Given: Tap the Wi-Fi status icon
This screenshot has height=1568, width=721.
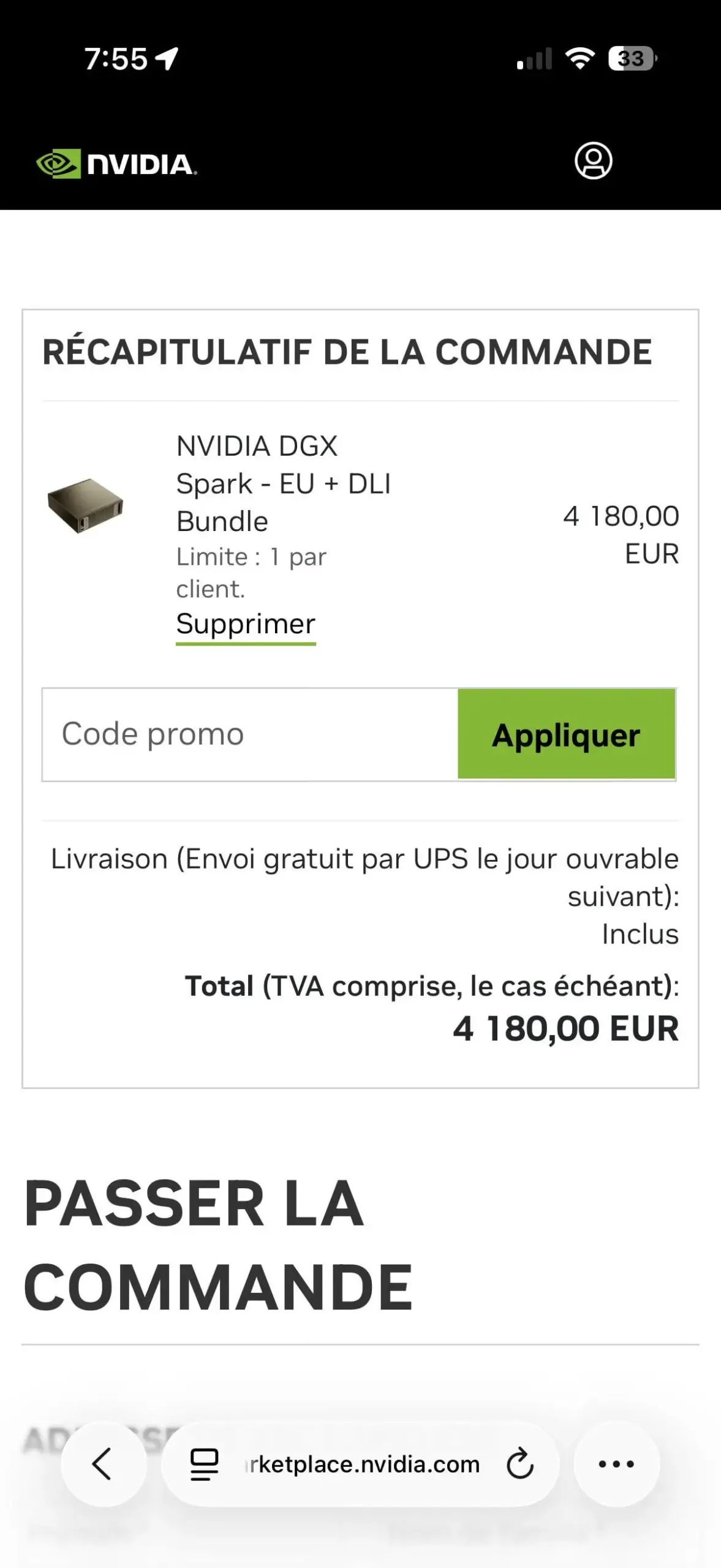Looking at the screenshot, I should pos(579,59).
